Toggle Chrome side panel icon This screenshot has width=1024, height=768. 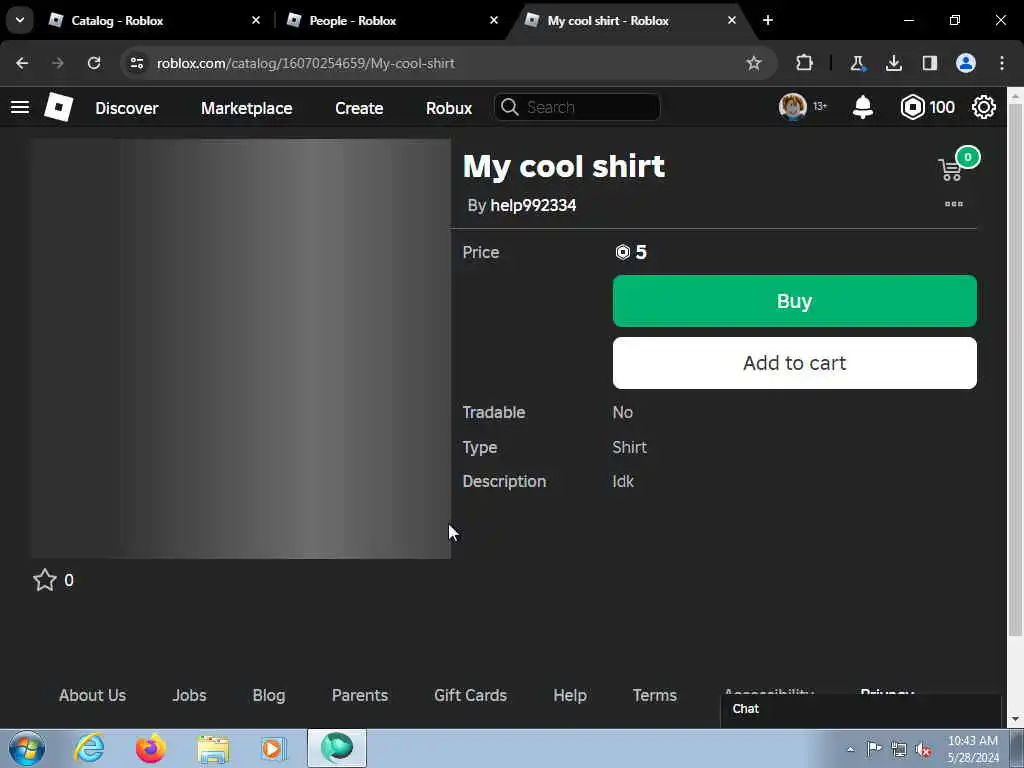[x=929, y=63]
